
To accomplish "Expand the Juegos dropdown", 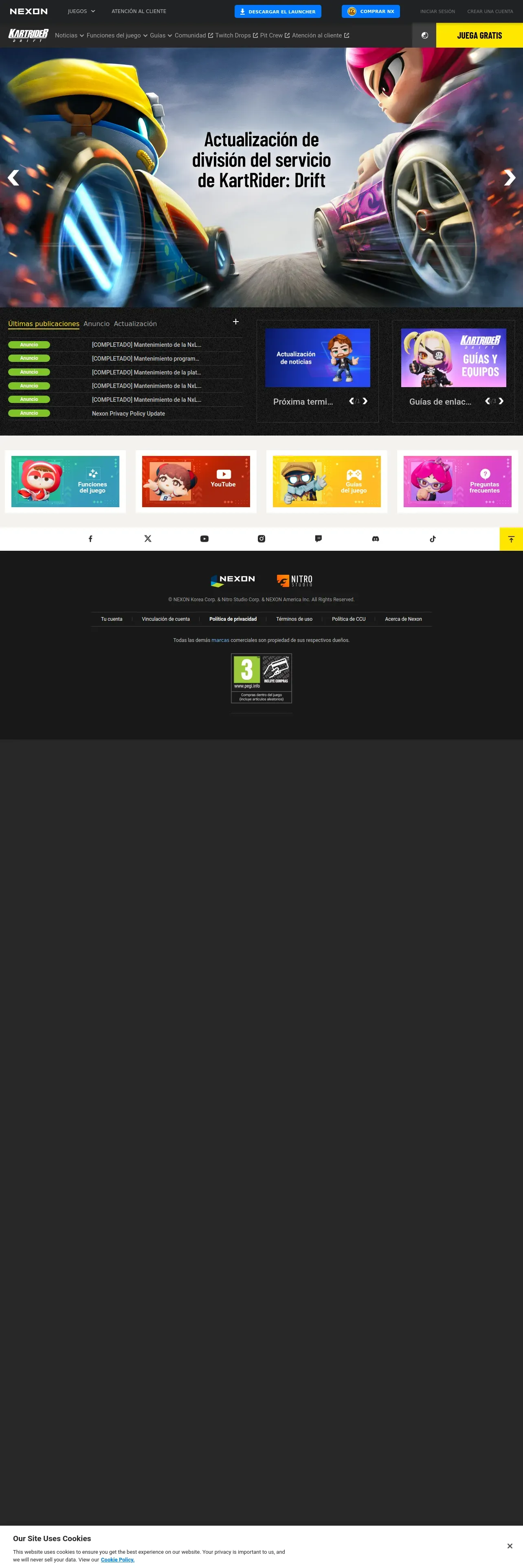I will click(81, 11).
